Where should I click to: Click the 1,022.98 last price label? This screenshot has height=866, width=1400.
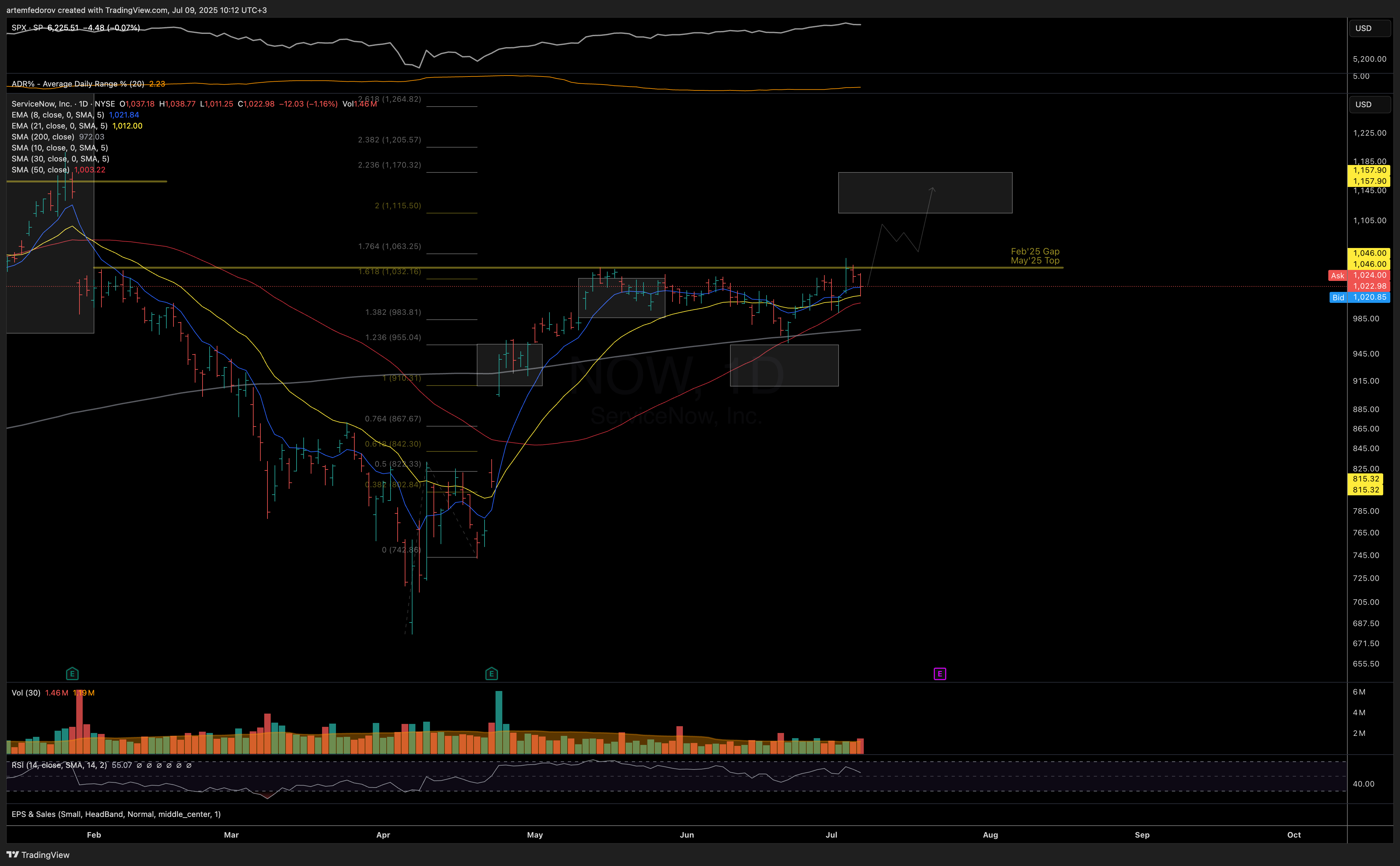pos(1369,286)
